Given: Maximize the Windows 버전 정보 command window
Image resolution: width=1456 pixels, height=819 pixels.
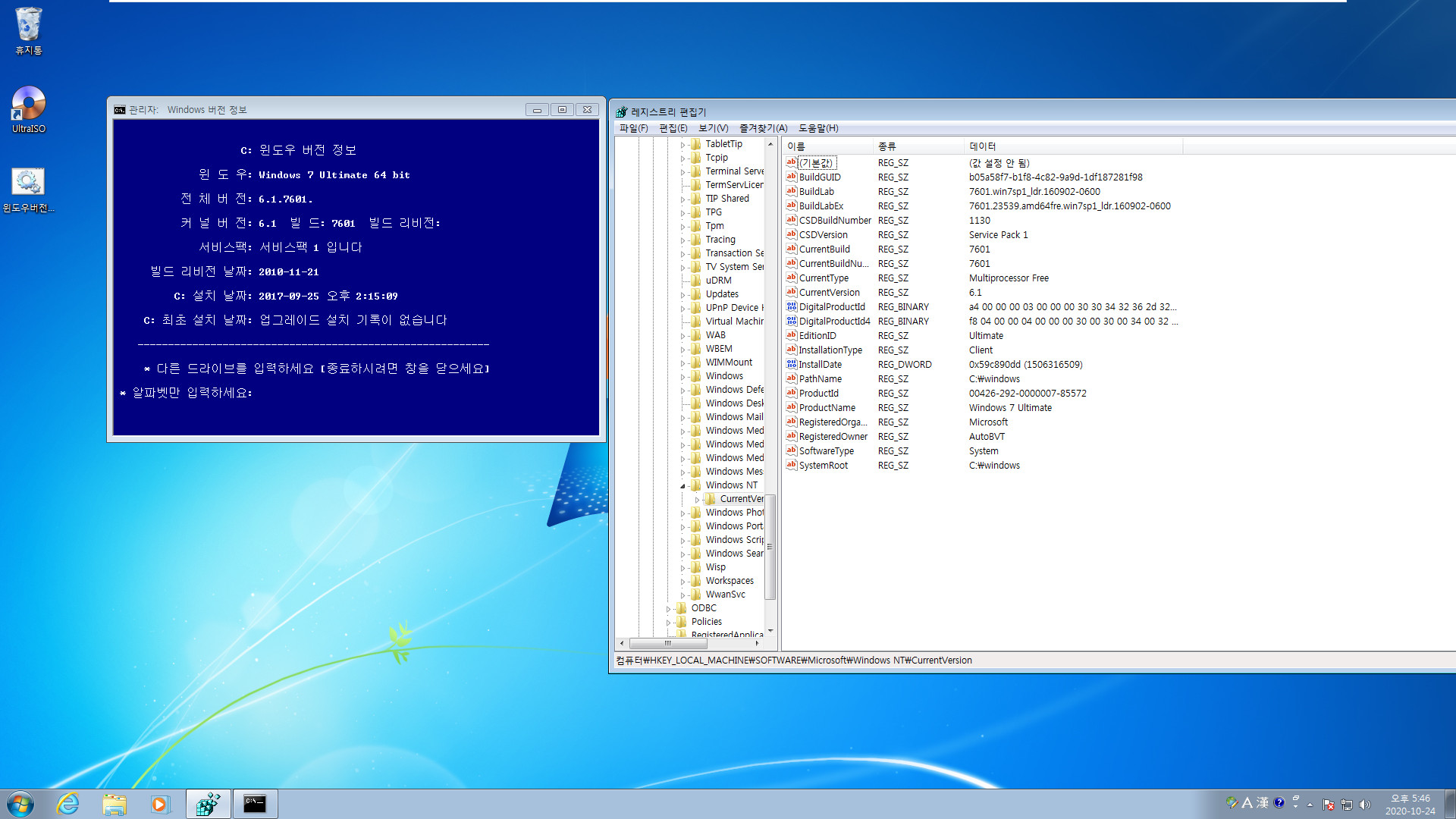Looking at the screenshot, I should (x=562, y=110).
